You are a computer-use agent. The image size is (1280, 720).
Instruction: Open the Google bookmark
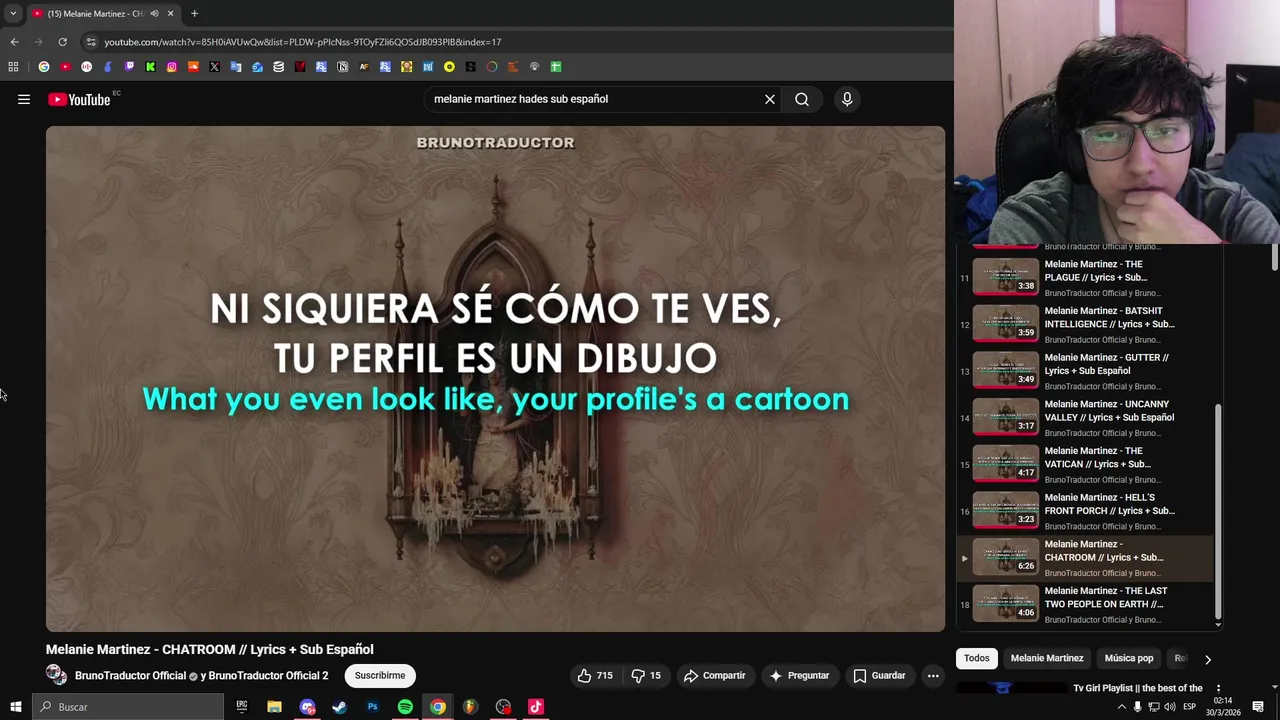click(44, 67)
